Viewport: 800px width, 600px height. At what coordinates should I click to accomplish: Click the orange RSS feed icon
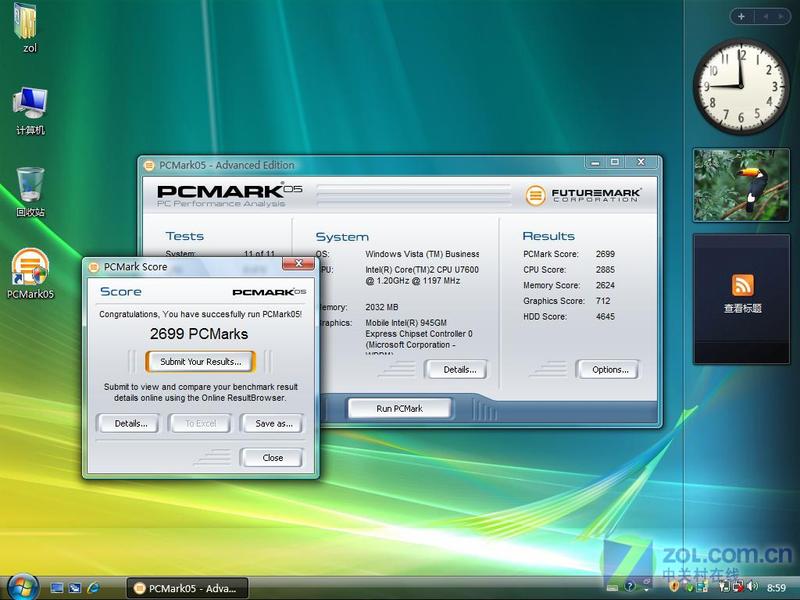[742, 285]
